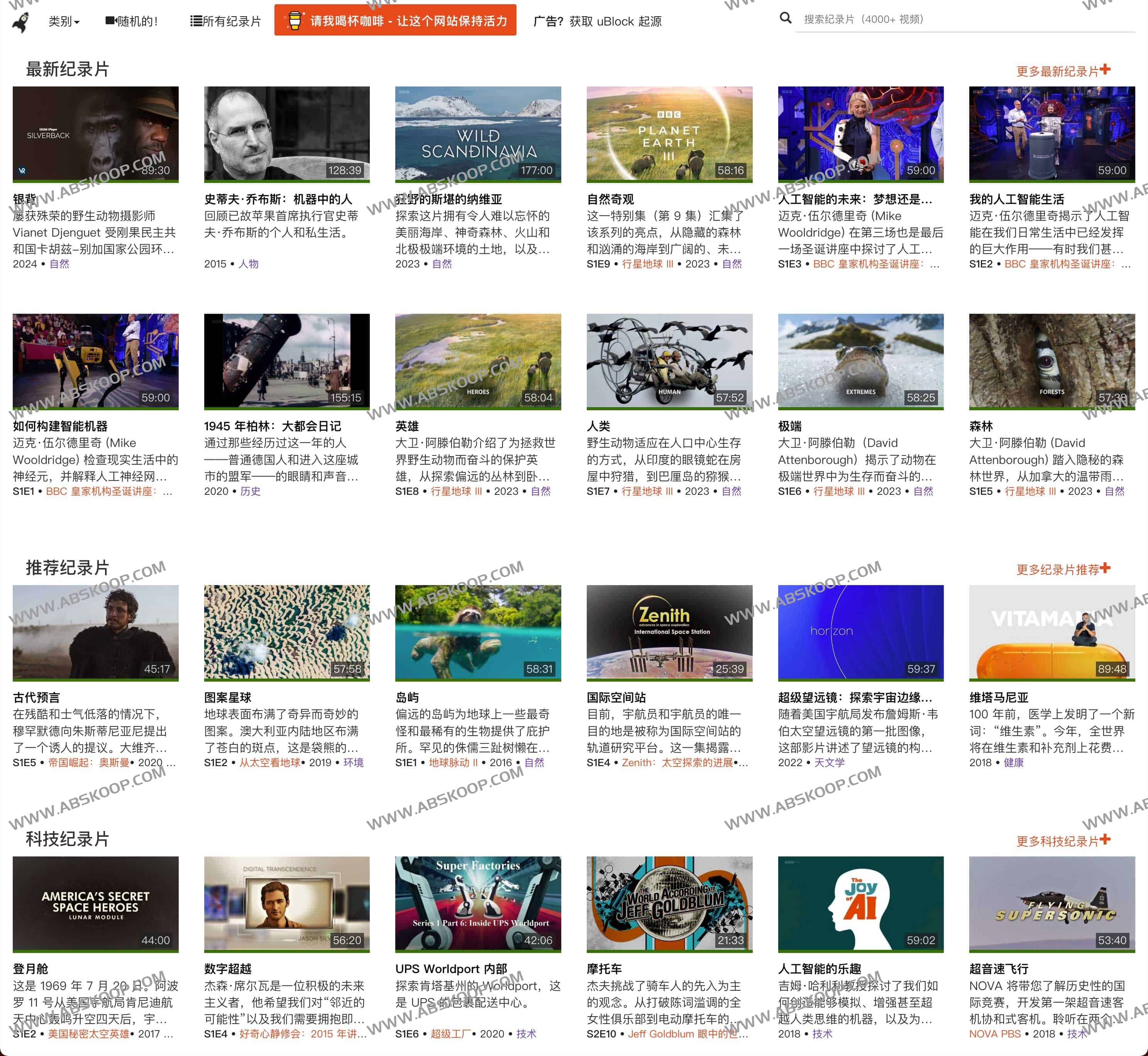Open the 天文学 tag under 超级望远镜
Screen dimensions: 1148x1056
[830, 762]
